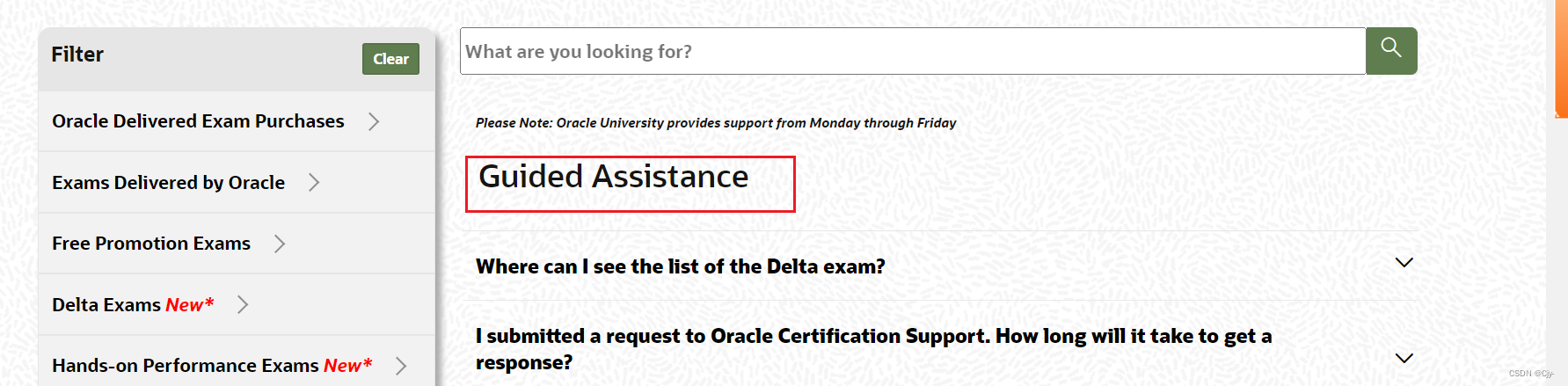The height and width of the screenshot is (386, 1568).
Task: Open the Oracle Delivered Exam Purchases filter
Action: pyautogui.click(x=198, y=121)
